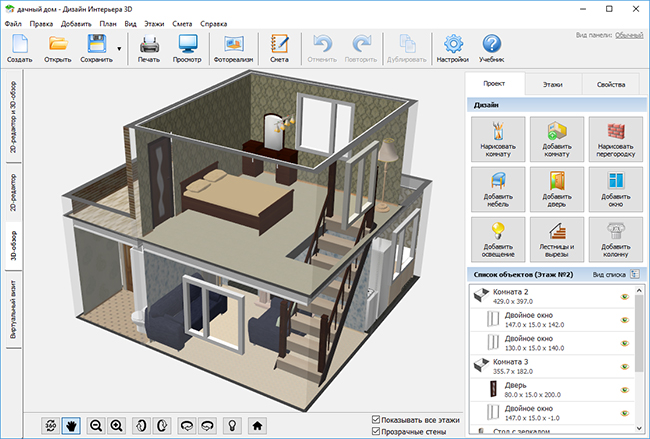Open the Этажи menu
This screenshot has height=439, width=650.
tap(154, 24)
